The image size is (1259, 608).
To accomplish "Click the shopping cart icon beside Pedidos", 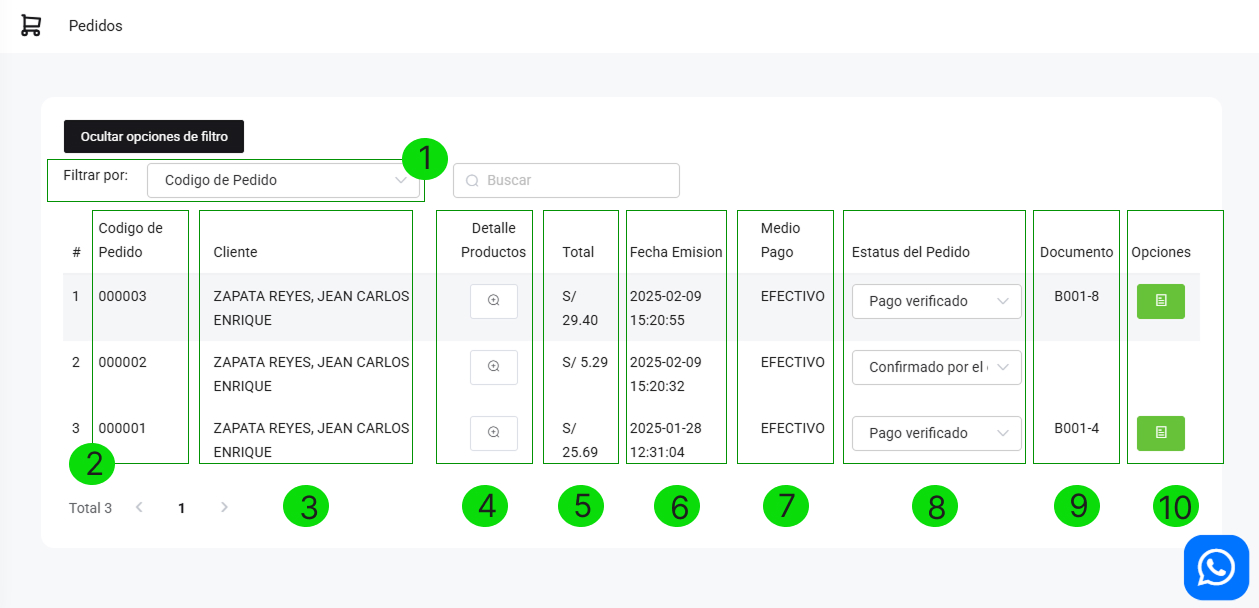I will [31, 26].
